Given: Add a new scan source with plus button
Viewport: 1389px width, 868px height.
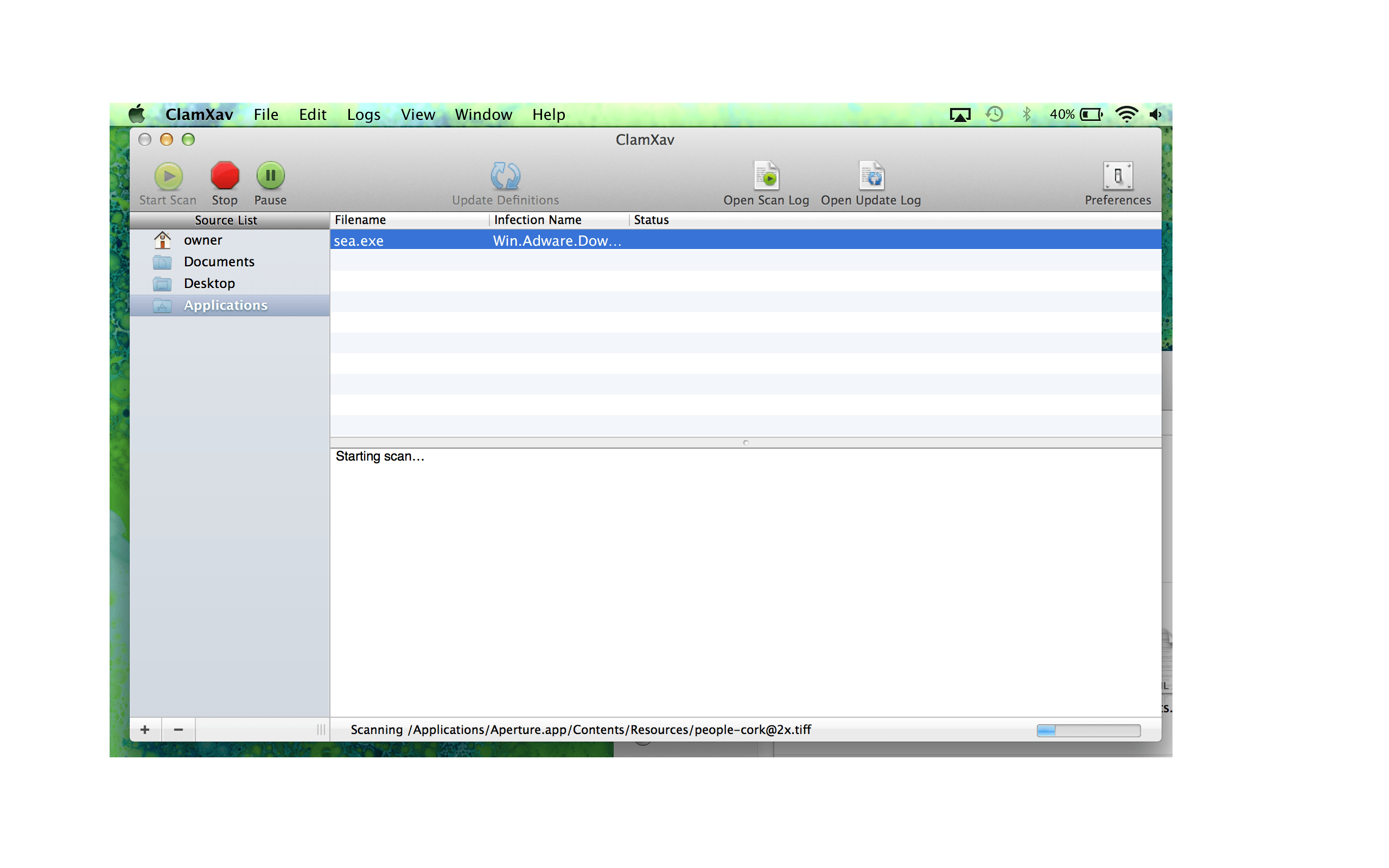Looking at the screenshot, I should click(x=145, y=730).
